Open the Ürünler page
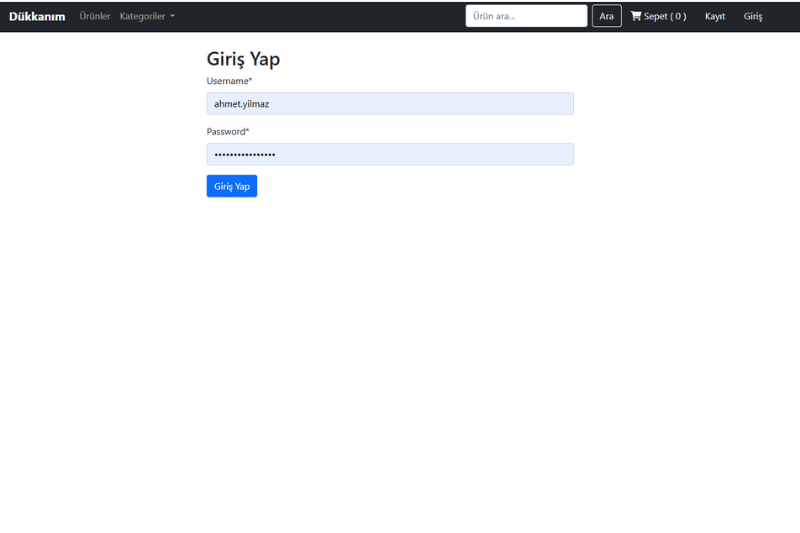The width and height of the screenshot is (800, 533). (95, 16)
